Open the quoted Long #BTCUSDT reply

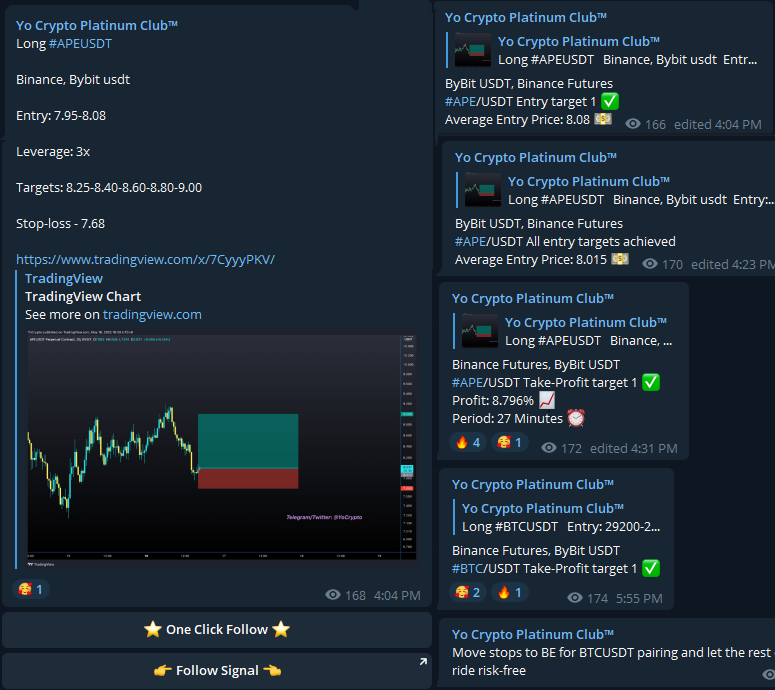click(x=558, y=517)
